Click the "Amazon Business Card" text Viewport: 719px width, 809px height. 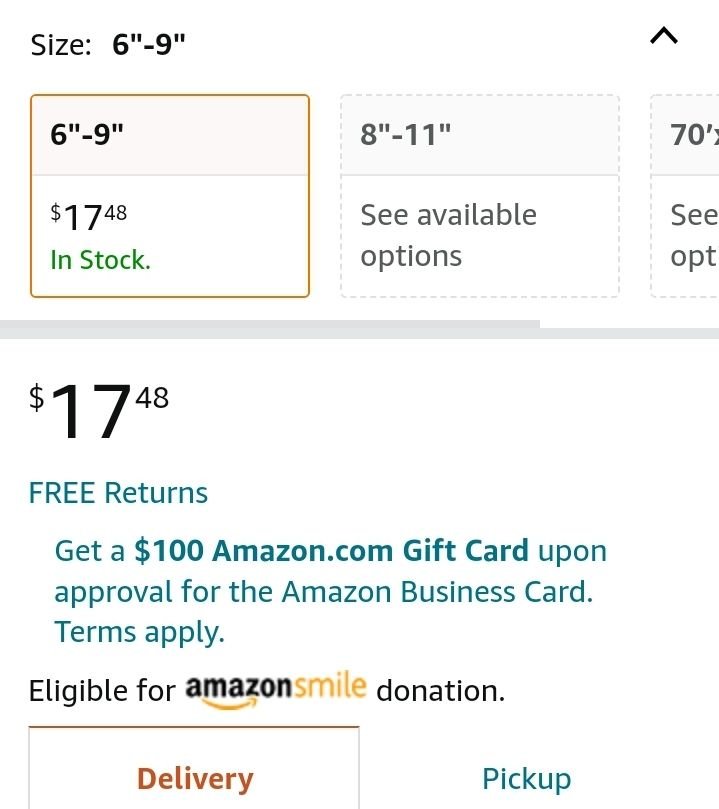point(436,592)
